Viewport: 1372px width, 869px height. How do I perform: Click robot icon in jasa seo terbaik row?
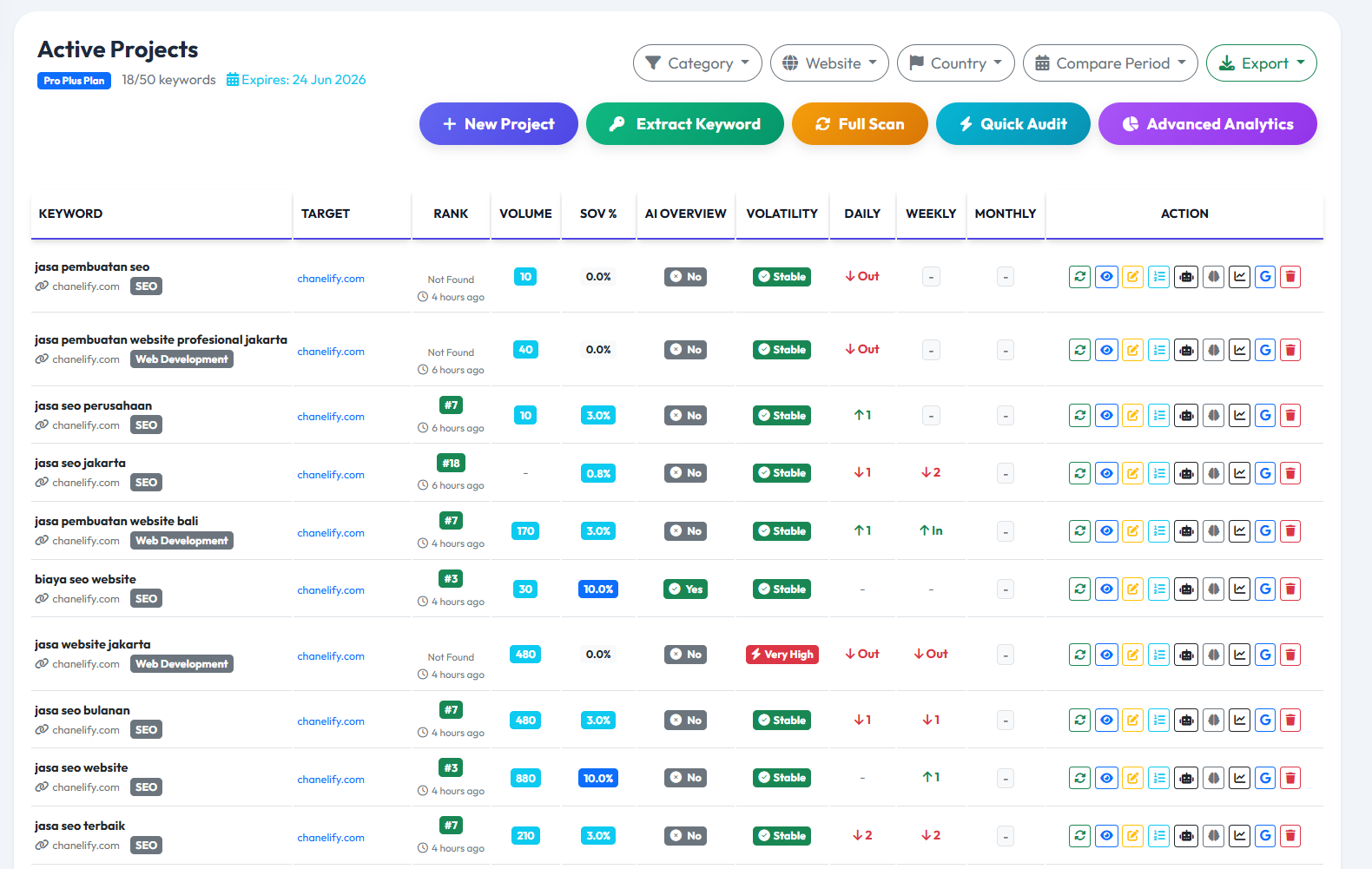point(1186,836)
